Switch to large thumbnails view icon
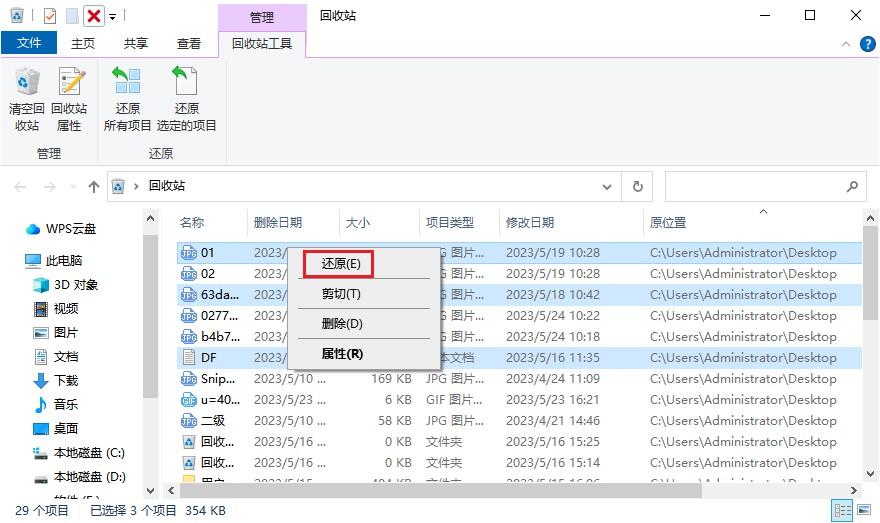Viewport: 880px width, 523px height. pos(864,510)
